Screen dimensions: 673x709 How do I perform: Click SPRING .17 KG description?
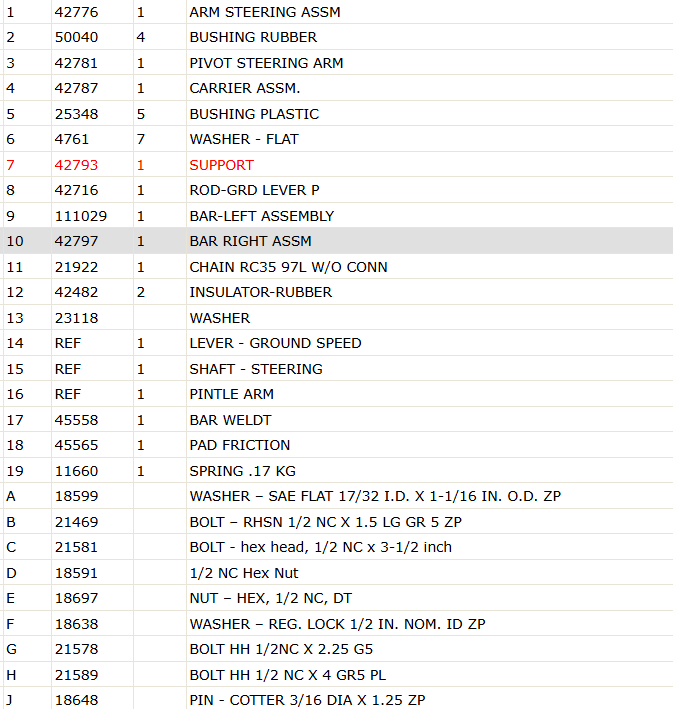[x=242, y=471]
